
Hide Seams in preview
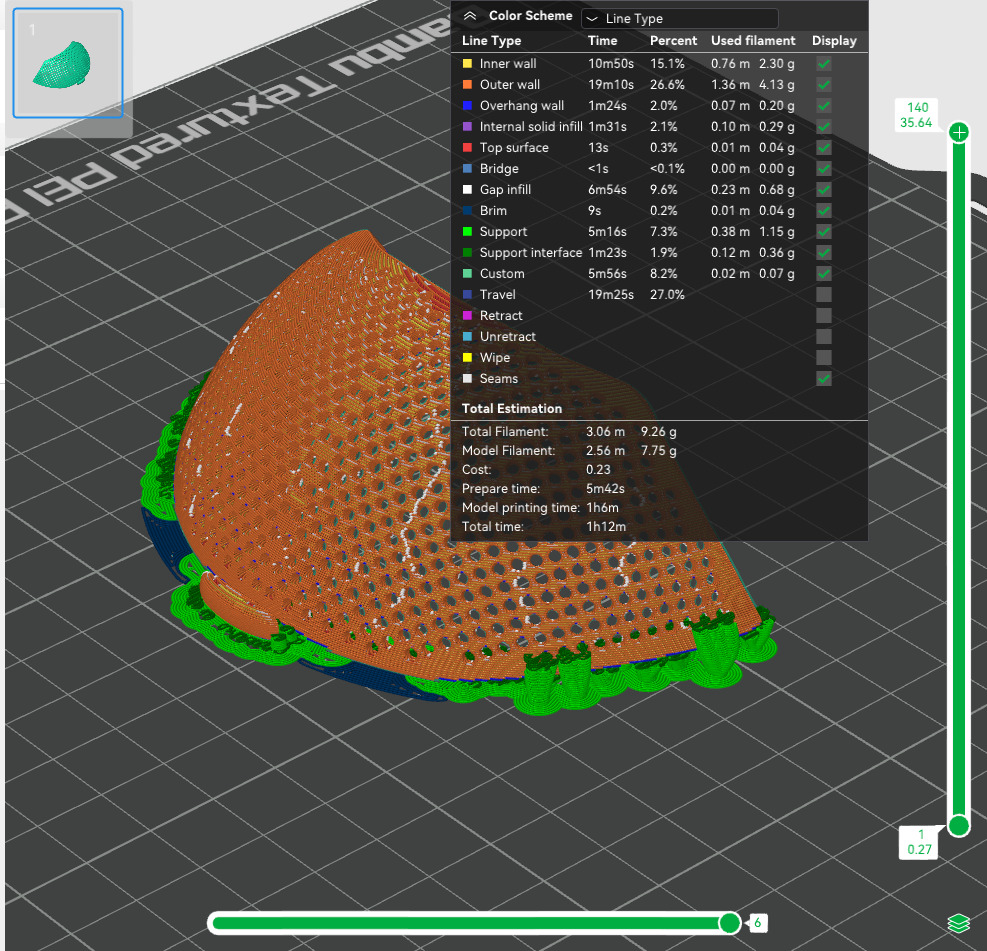coord(823,378)
